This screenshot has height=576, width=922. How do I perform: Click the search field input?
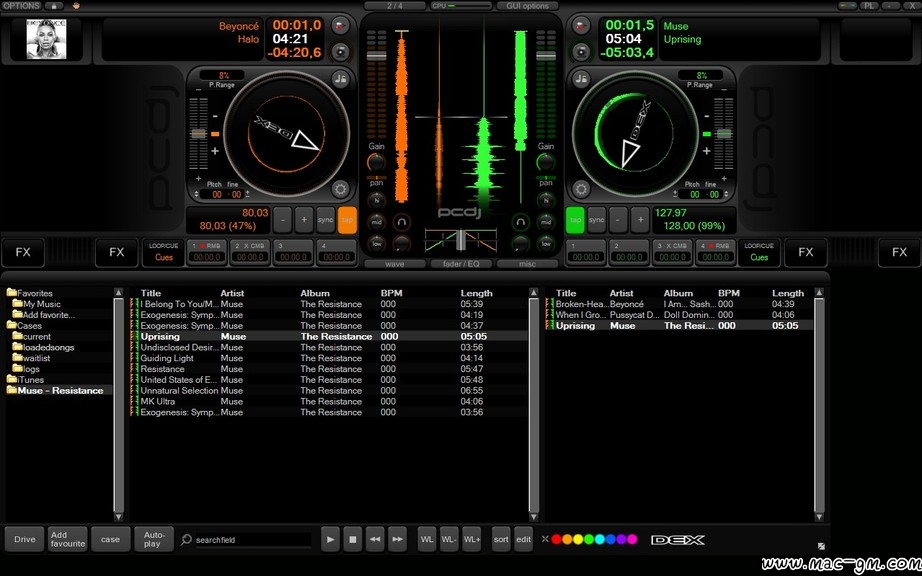tap(253, 540)
